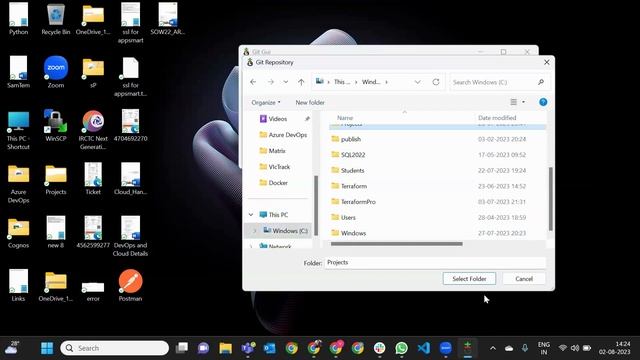Select Docker folder in navigation pane

pos(273,182)
